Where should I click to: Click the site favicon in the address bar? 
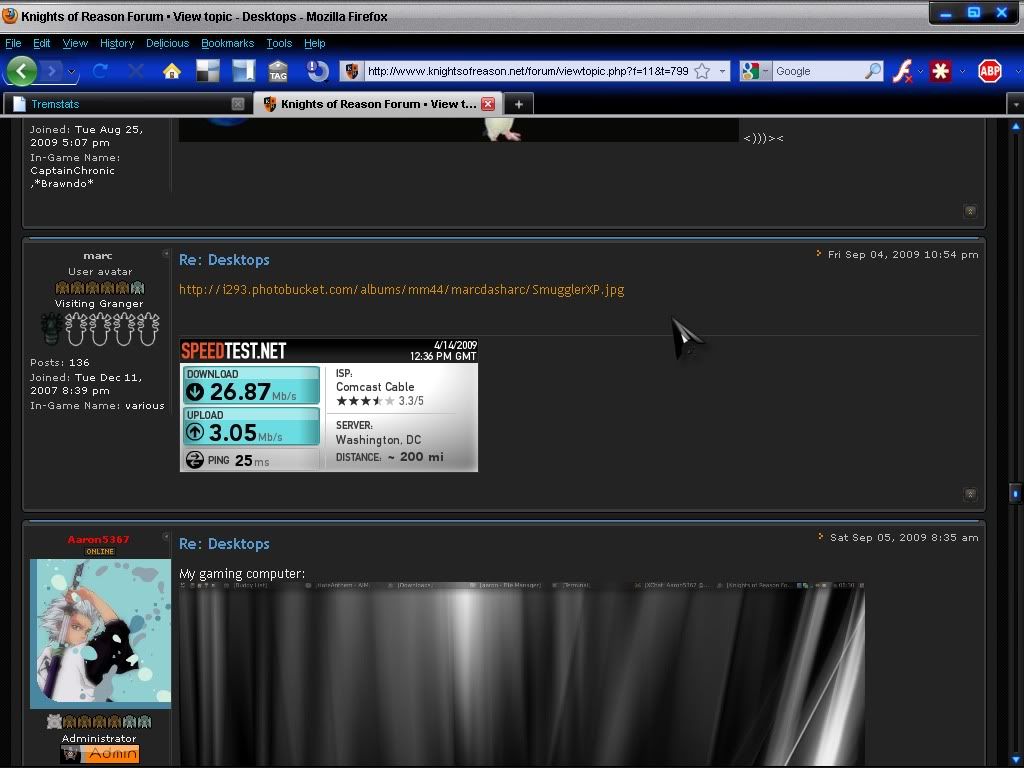pyautogui.click(x=351, y=71)
